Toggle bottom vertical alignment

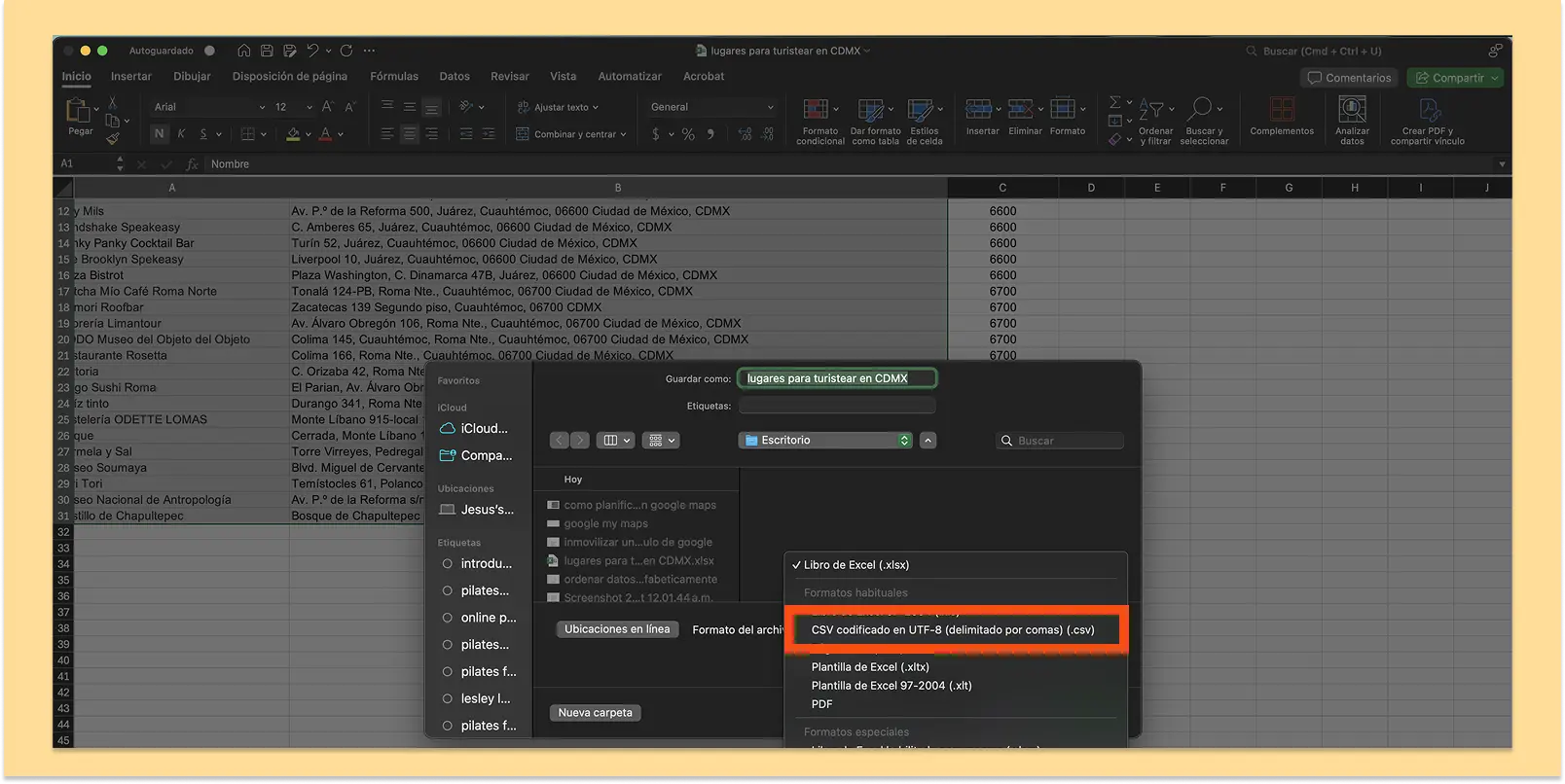(432, 107)
